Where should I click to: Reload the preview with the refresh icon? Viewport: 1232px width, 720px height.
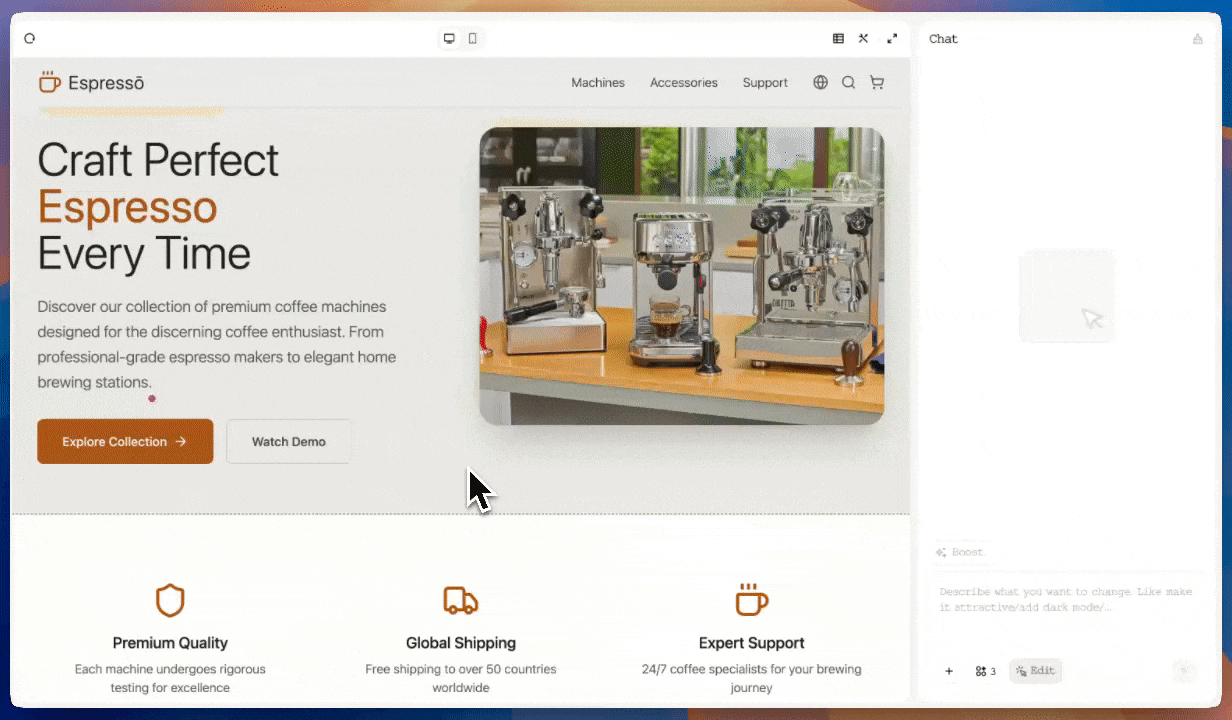point(29,39)
